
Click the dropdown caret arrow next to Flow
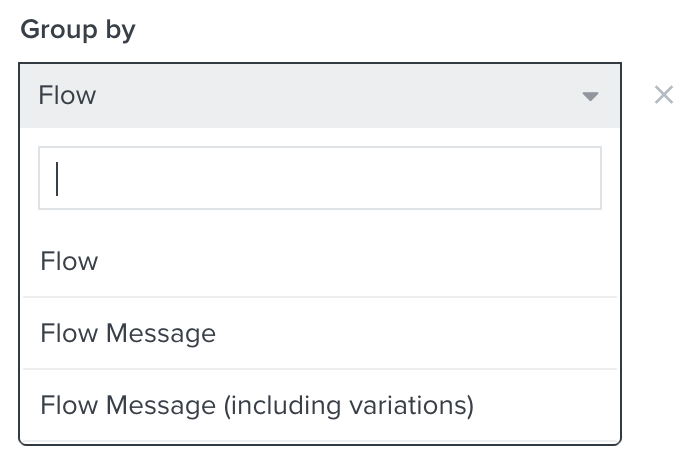(590, 96)
